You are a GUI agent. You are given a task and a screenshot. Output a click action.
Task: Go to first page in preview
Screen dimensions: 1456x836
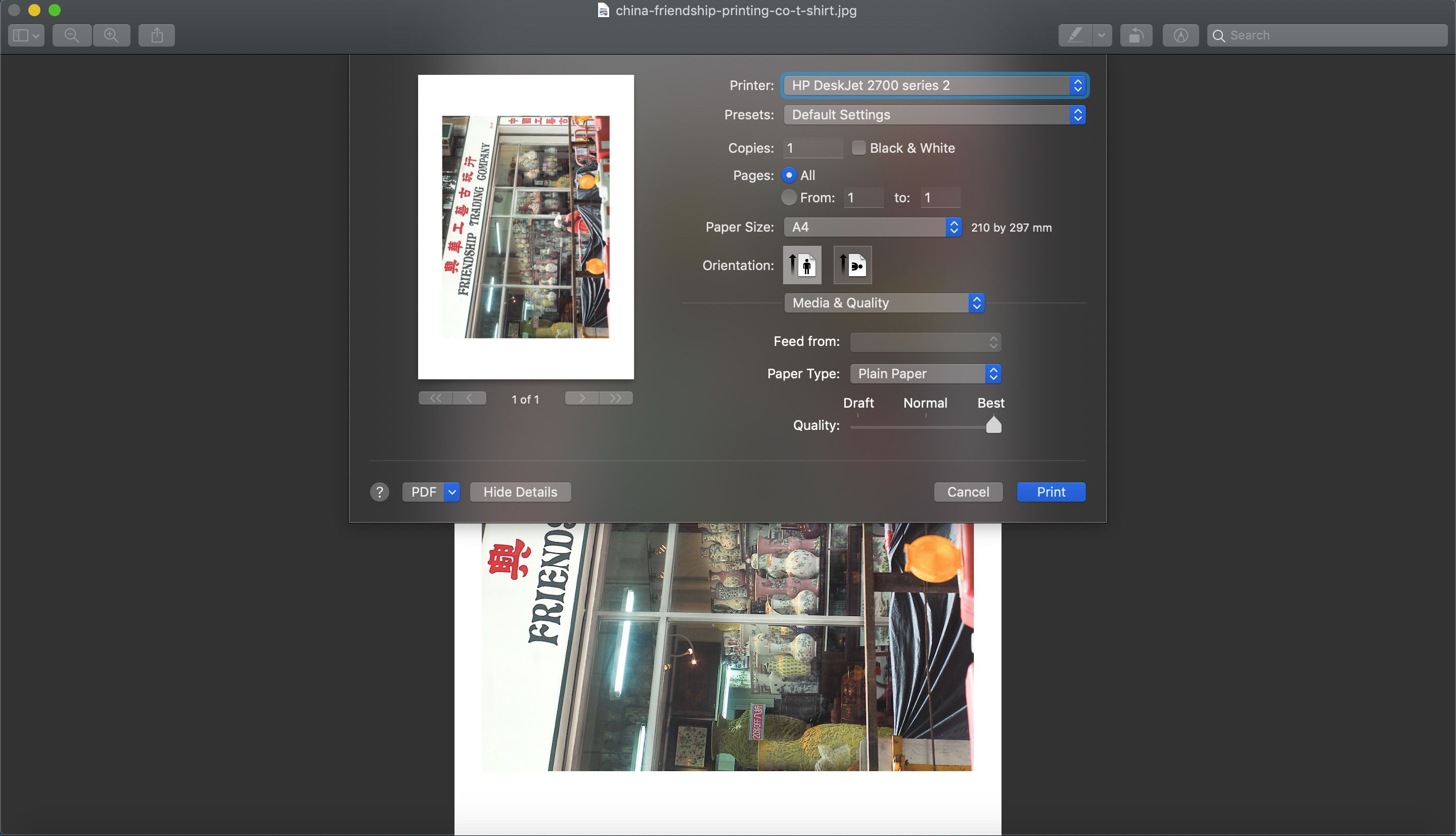(x=436, y=399)
